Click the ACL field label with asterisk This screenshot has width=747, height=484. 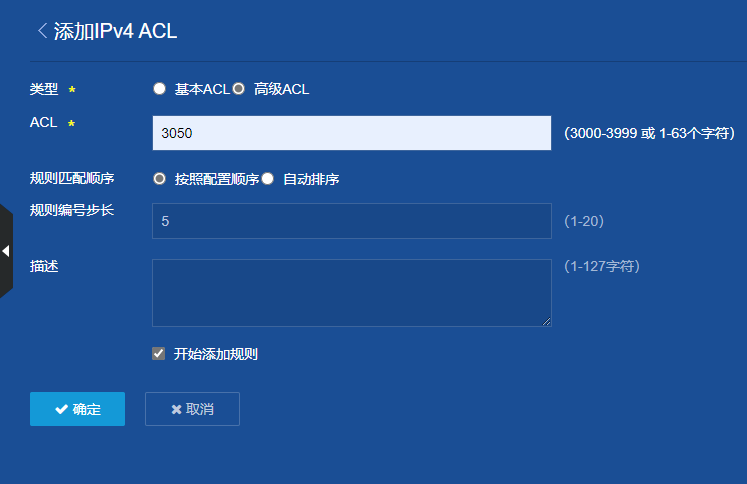44,123
